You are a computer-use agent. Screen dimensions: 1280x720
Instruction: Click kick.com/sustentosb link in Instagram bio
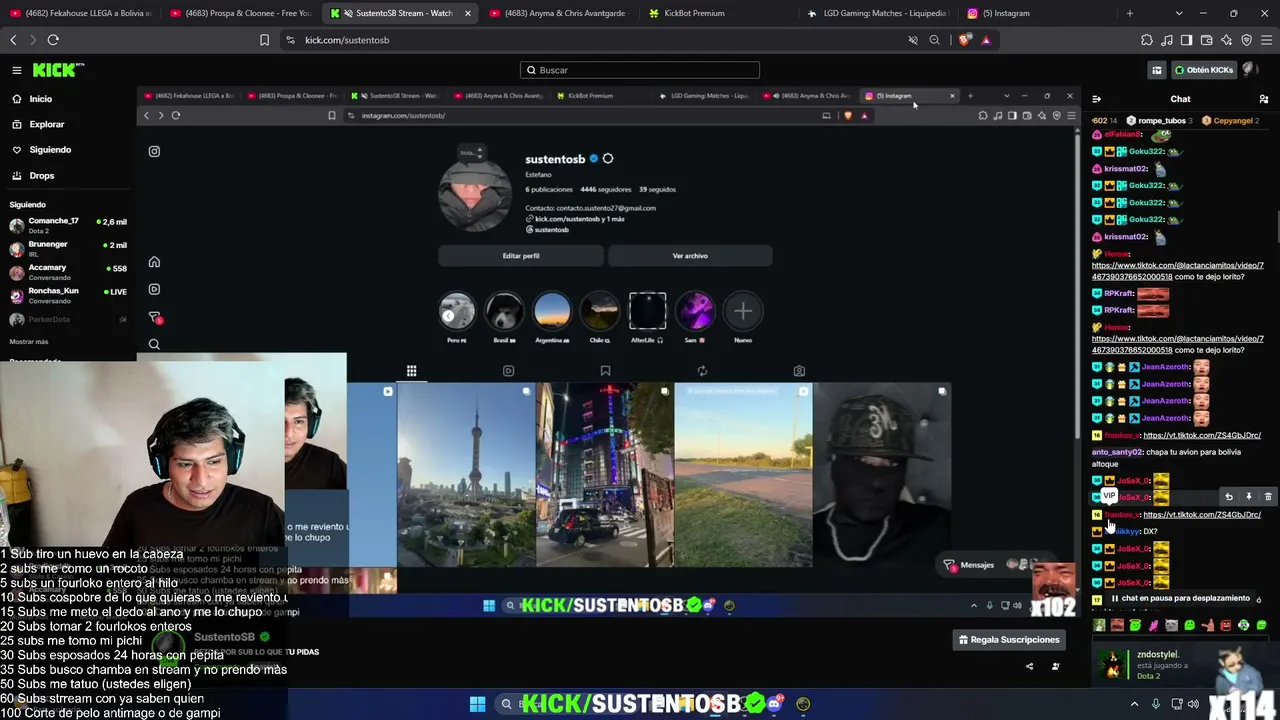tap(580, 219)
